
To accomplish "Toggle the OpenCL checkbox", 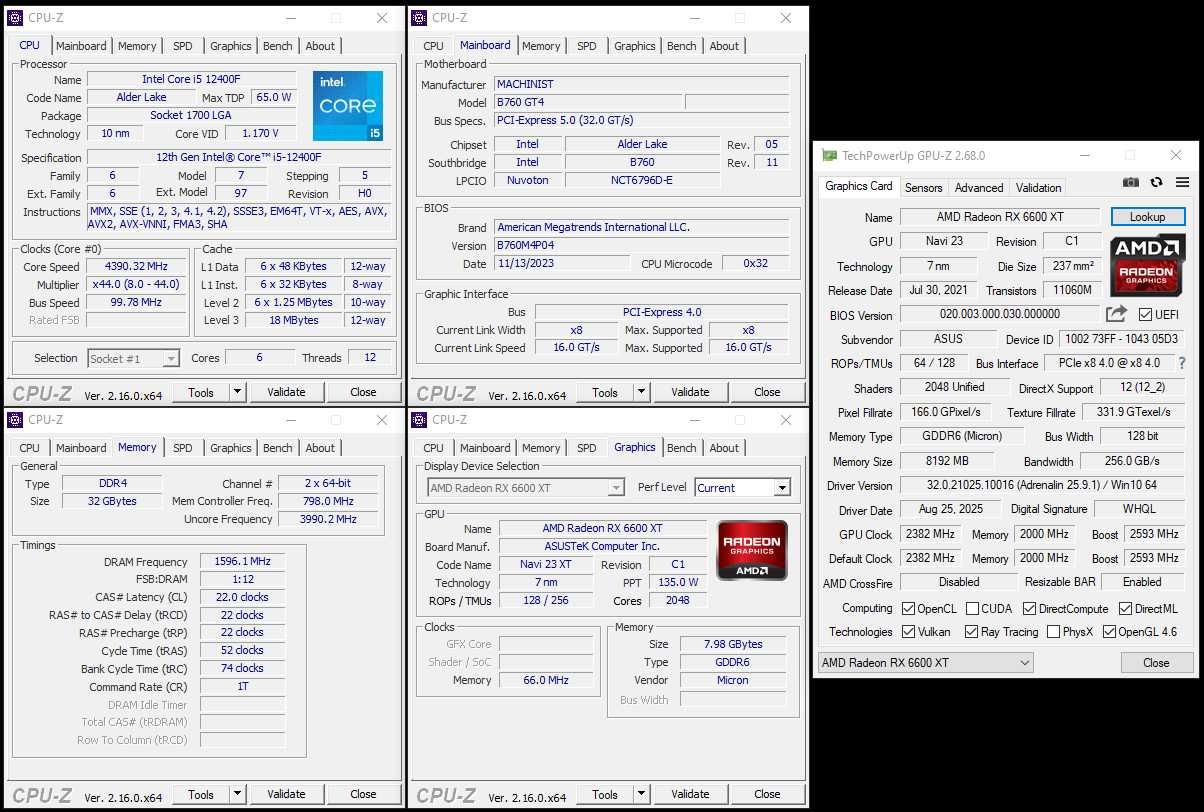I will pos(908,608).
